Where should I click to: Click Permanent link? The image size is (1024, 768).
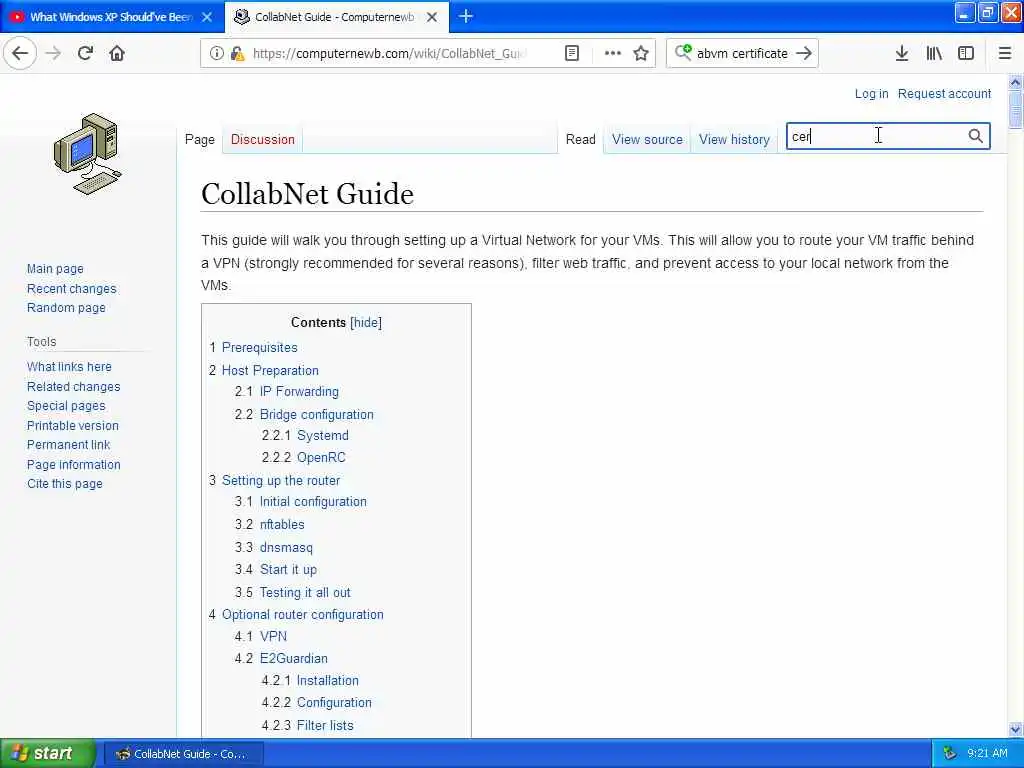(68, 445)
